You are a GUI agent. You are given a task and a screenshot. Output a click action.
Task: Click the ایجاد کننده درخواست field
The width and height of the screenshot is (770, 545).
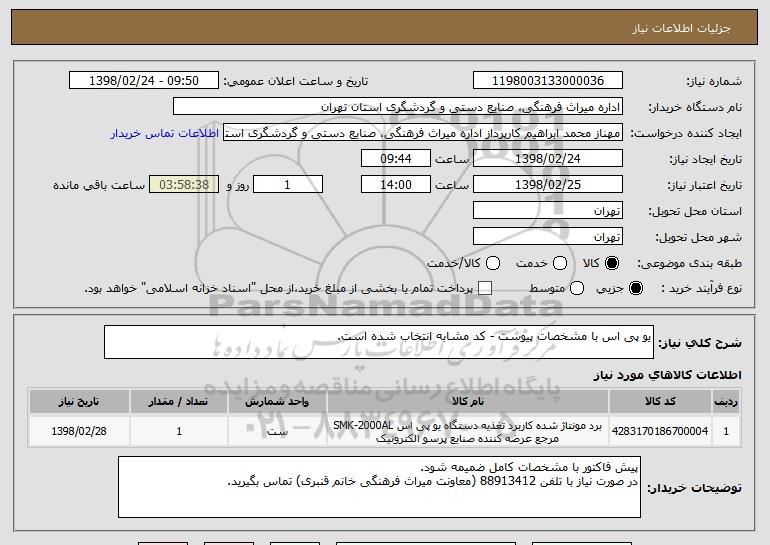(x=423, y=133)
